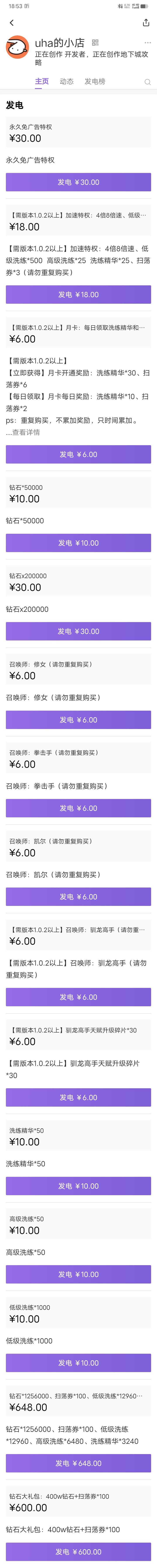Tap the share icon at top right

click(x=145, y=23)
